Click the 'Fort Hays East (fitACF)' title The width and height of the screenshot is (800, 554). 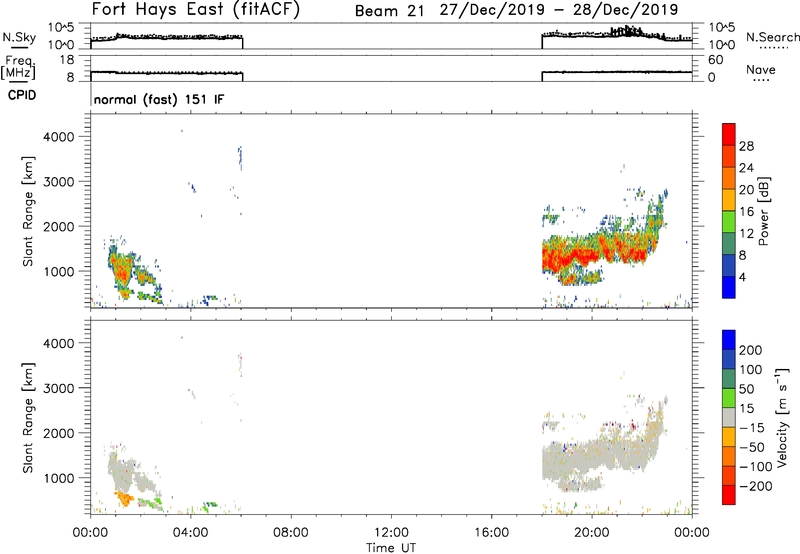[195, 9]
